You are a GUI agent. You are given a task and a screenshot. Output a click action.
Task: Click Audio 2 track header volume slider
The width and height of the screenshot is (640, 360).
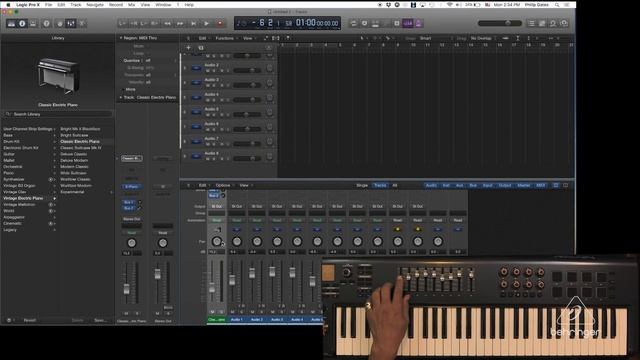(x=247, y=70)
